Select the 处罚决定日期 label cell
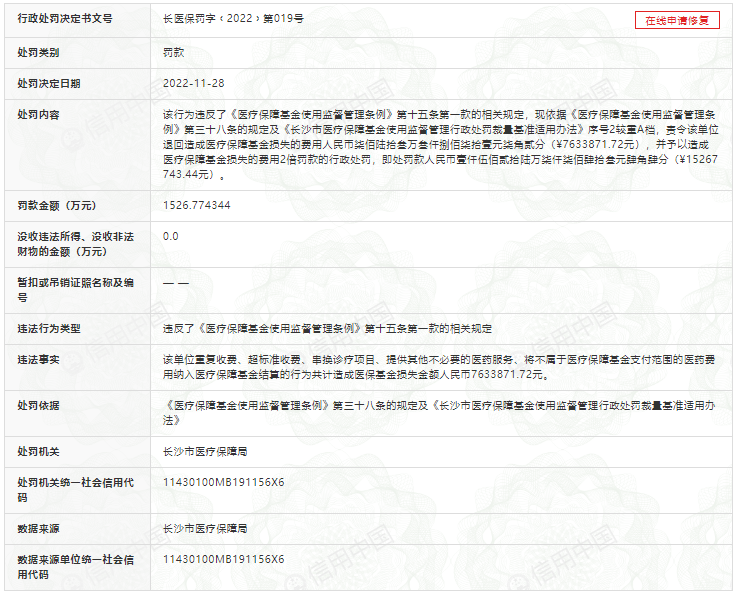 pos(49,84)
